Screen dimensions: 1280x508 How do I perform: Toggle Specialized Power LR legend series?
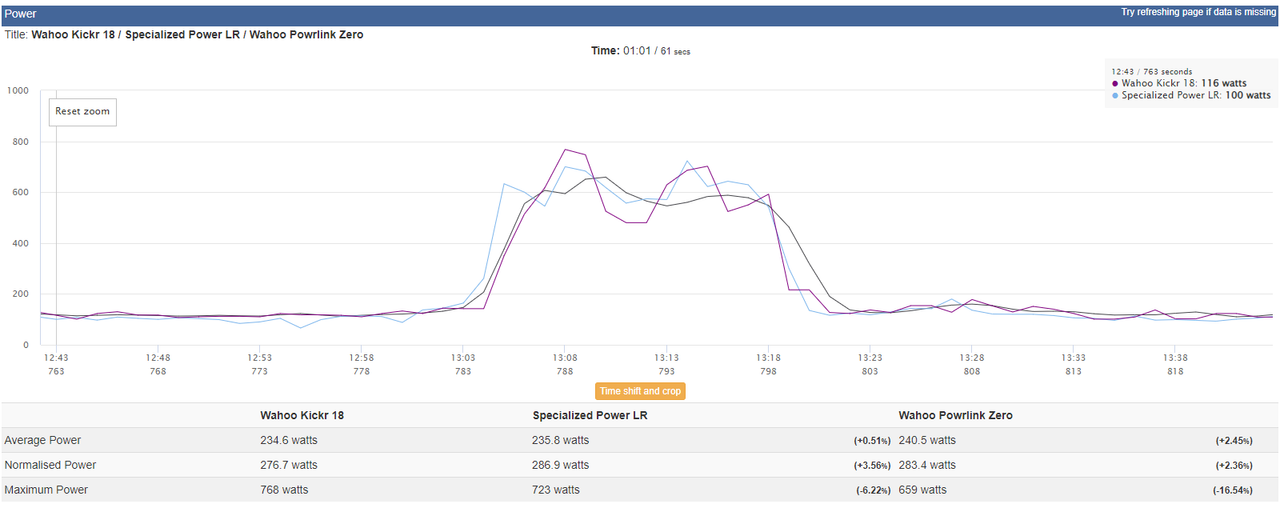point(1191,96)
